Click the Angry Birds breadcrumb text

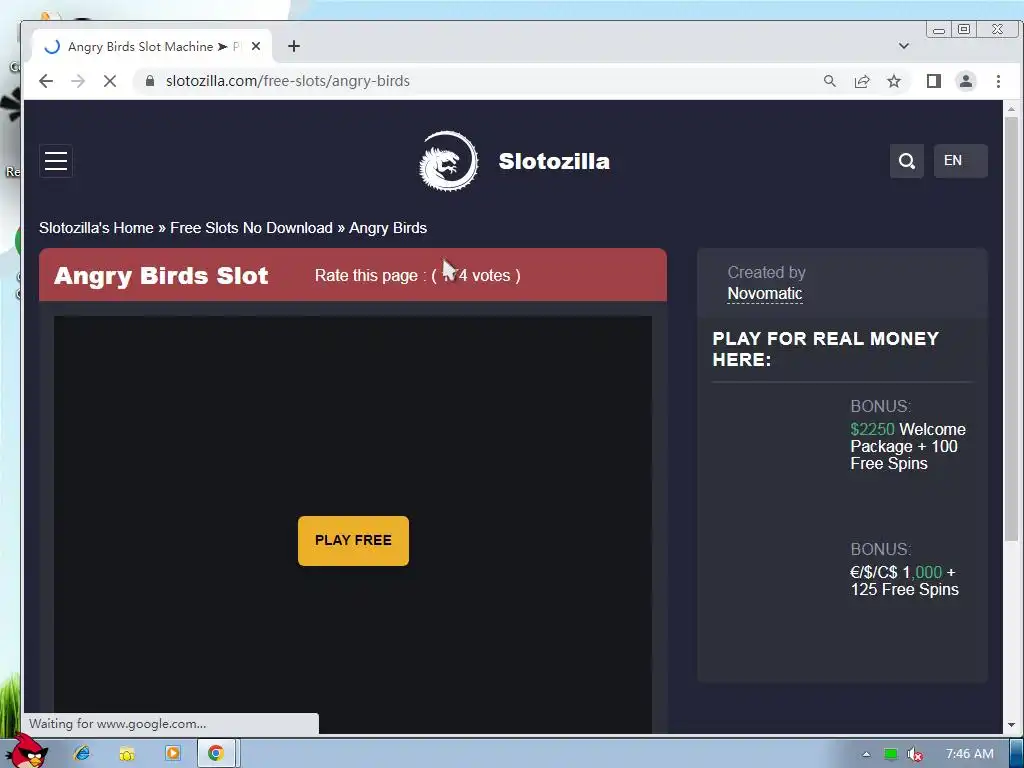pos(388,228)
